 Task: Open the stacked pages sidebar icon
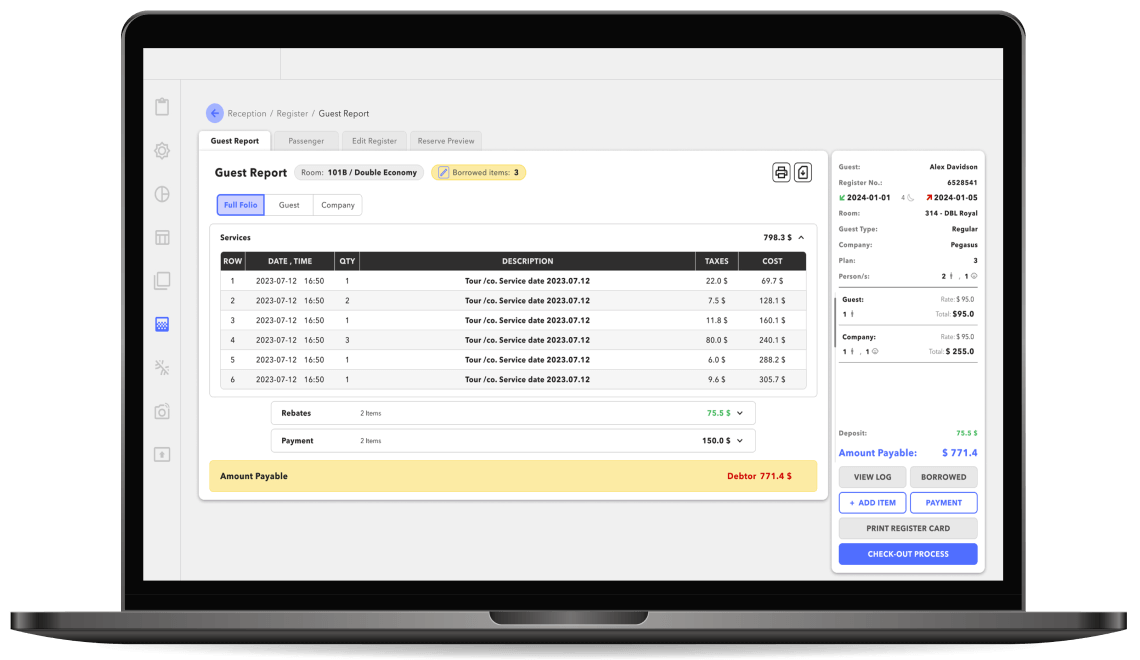click(x=162, y=281)
